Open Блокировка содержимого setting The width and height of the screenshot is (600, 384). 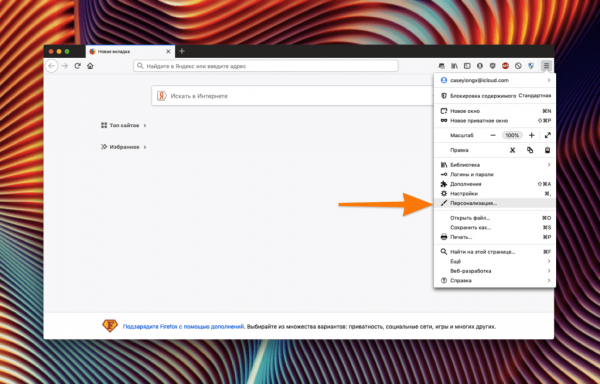495,96
